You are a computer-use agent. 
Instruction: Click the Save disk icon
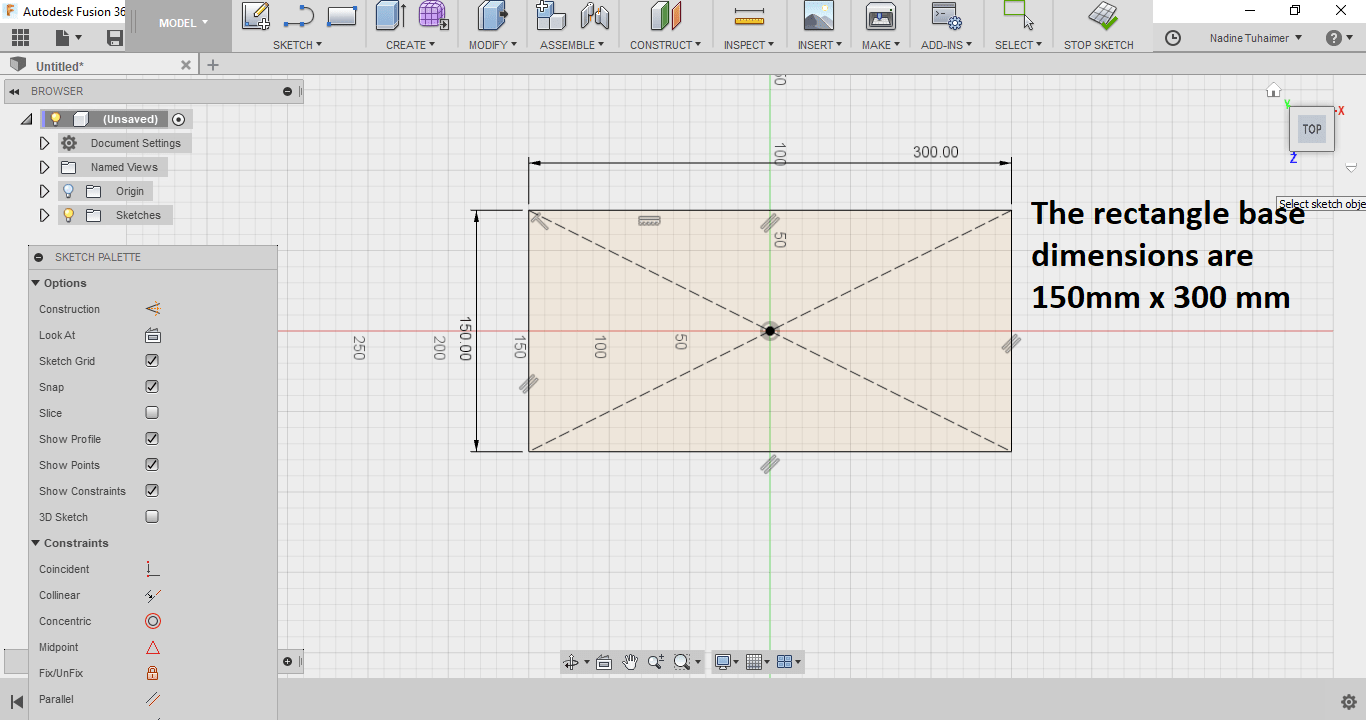tap(115, 38)
